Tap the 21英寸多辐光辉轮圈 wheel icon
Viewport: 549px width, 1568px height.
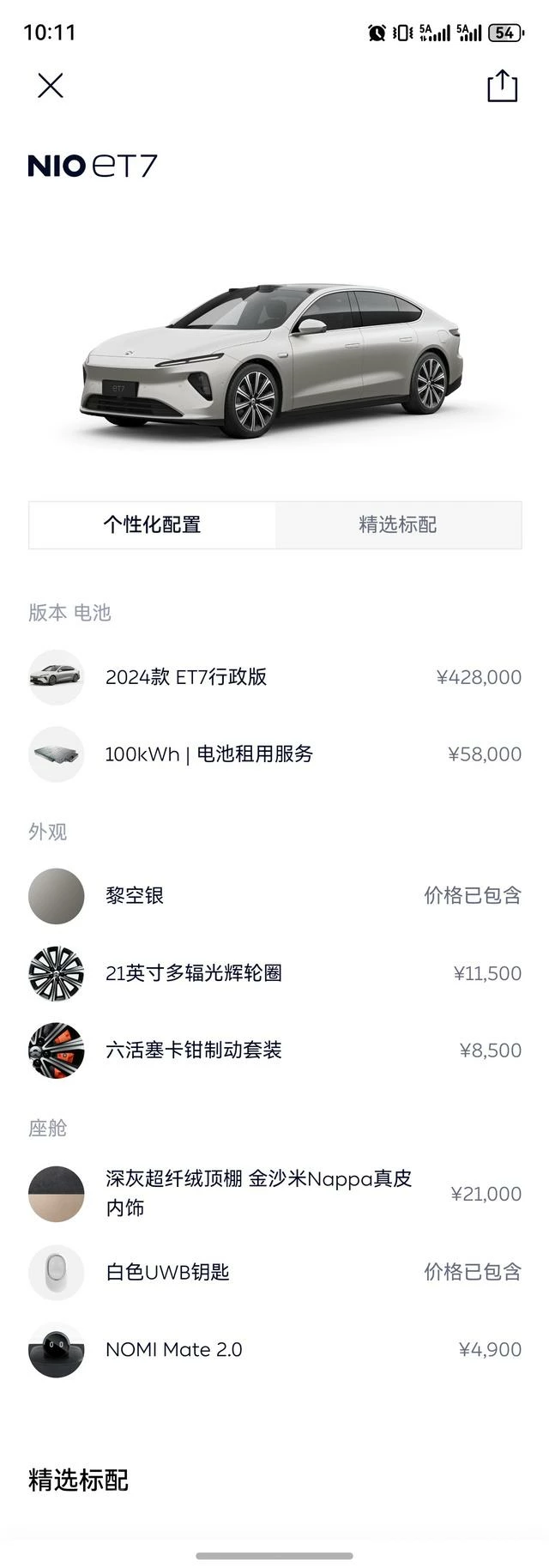(x=57, y=973)
